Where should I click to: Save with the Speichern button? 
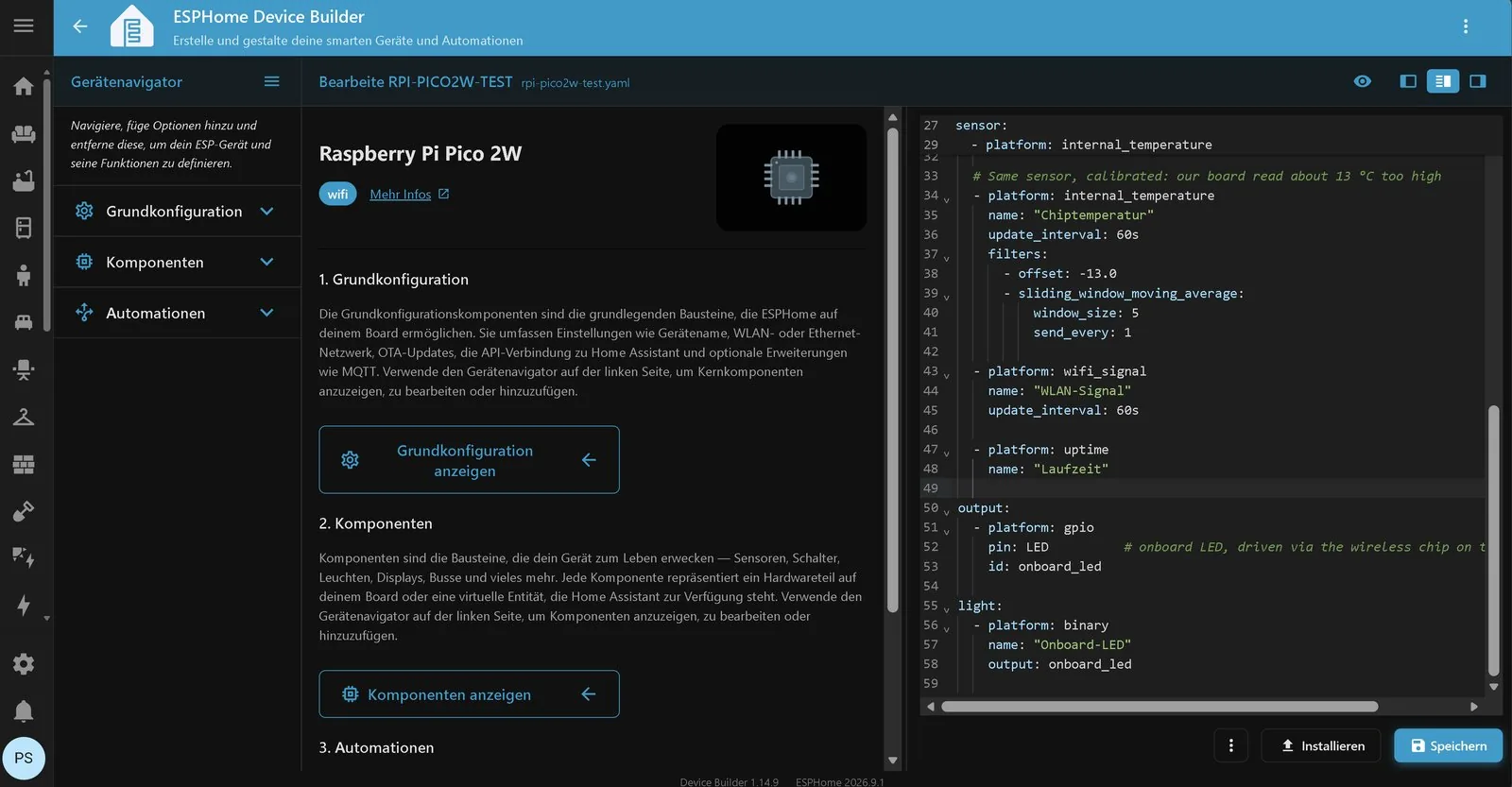click(x=1448, y=745)
